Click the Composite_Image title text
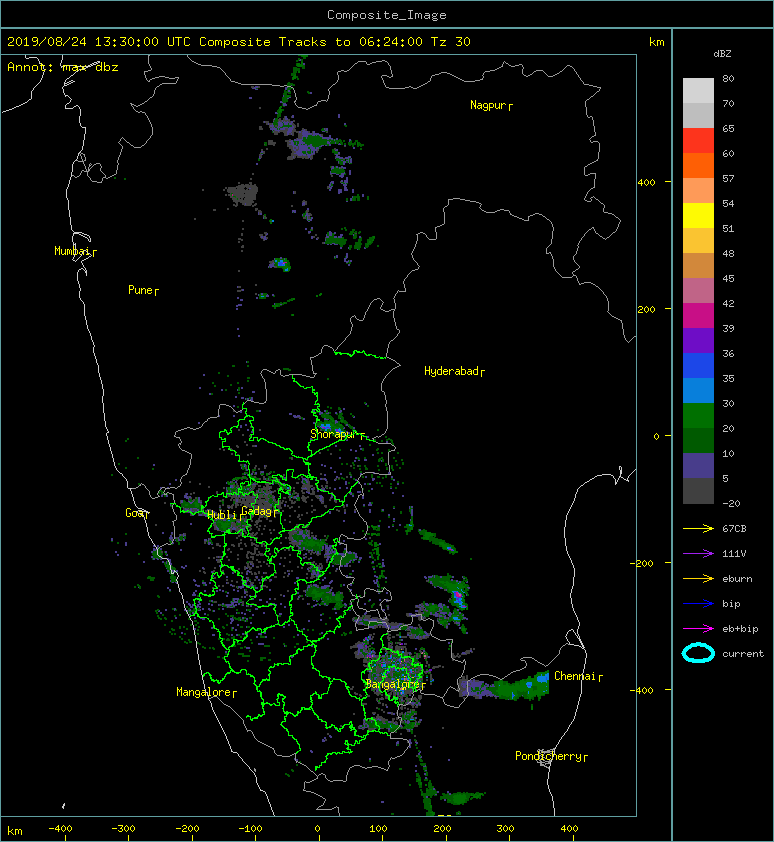This screenshot has width=774, height=842. (x=387, y=15)
